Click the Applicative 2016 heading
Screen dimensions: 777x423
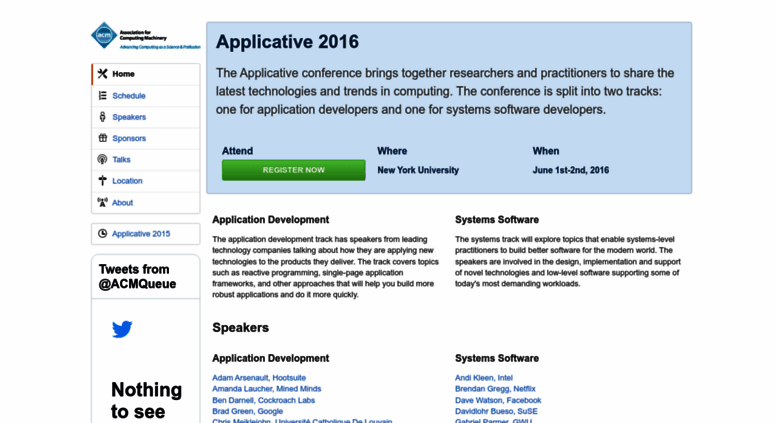tap(287, 42)
